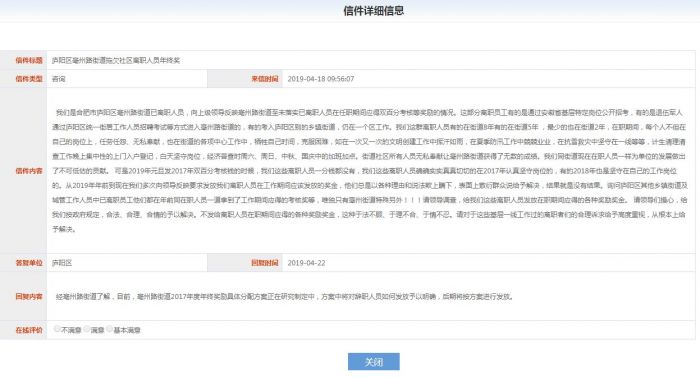Click the 信件内容 label
The width and height of the screenshot is (700, 377).
click(29, 171)
